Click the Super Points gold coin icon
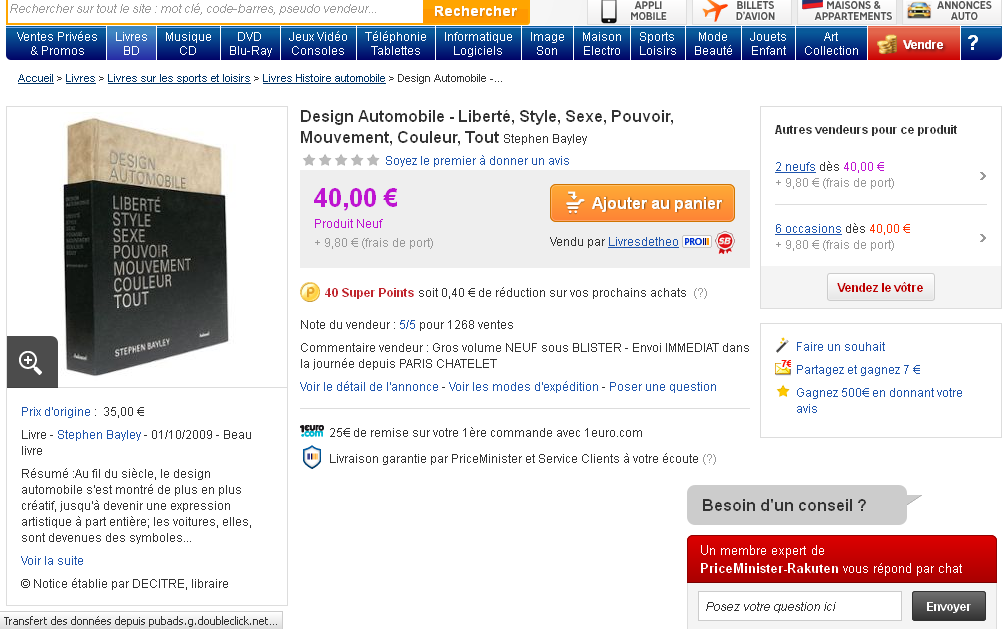The height and width of the screenshot is (629, 1007). 310,293
